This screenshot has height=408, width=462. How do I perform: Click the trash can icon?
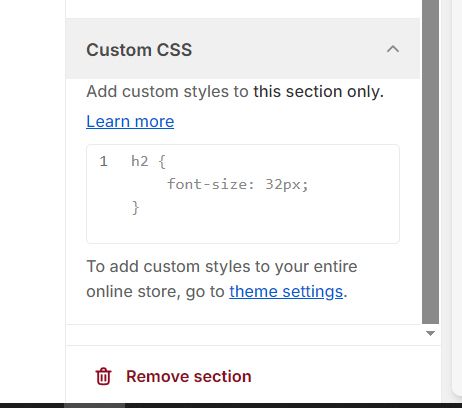(x=103, y=377)
